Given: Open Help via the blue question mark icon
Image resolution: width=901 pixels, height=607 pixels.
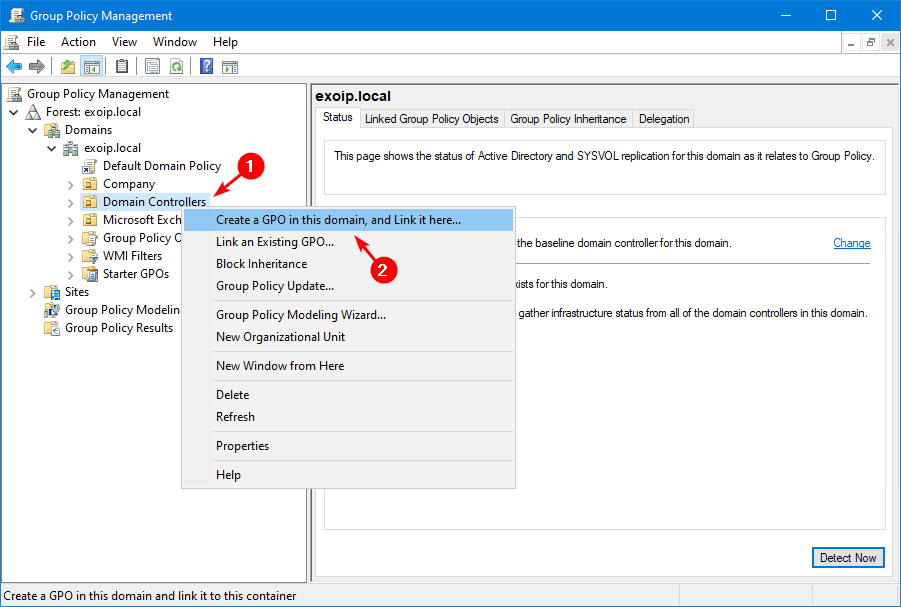Looking at the screenshot, I should click(206, 67).
